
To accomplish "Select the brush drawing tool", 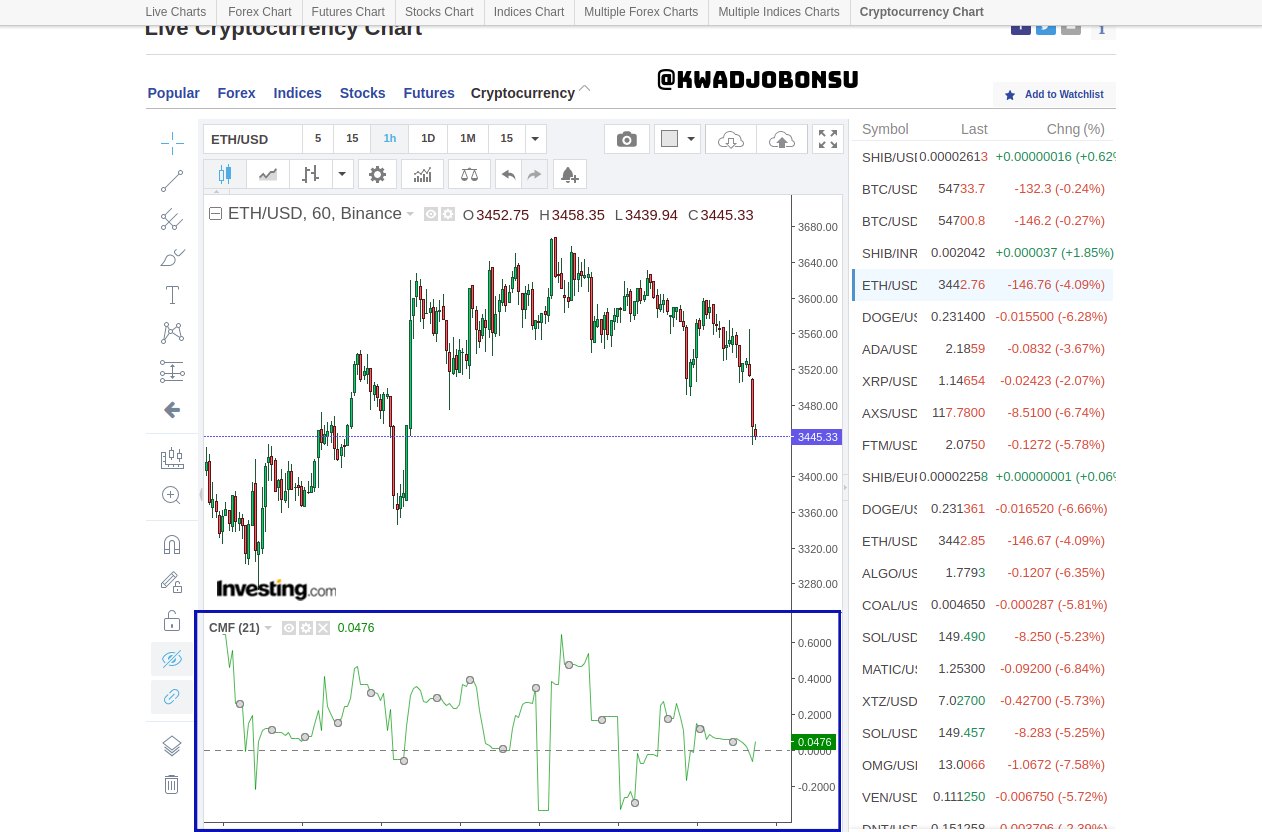I will tap(172, 257).
